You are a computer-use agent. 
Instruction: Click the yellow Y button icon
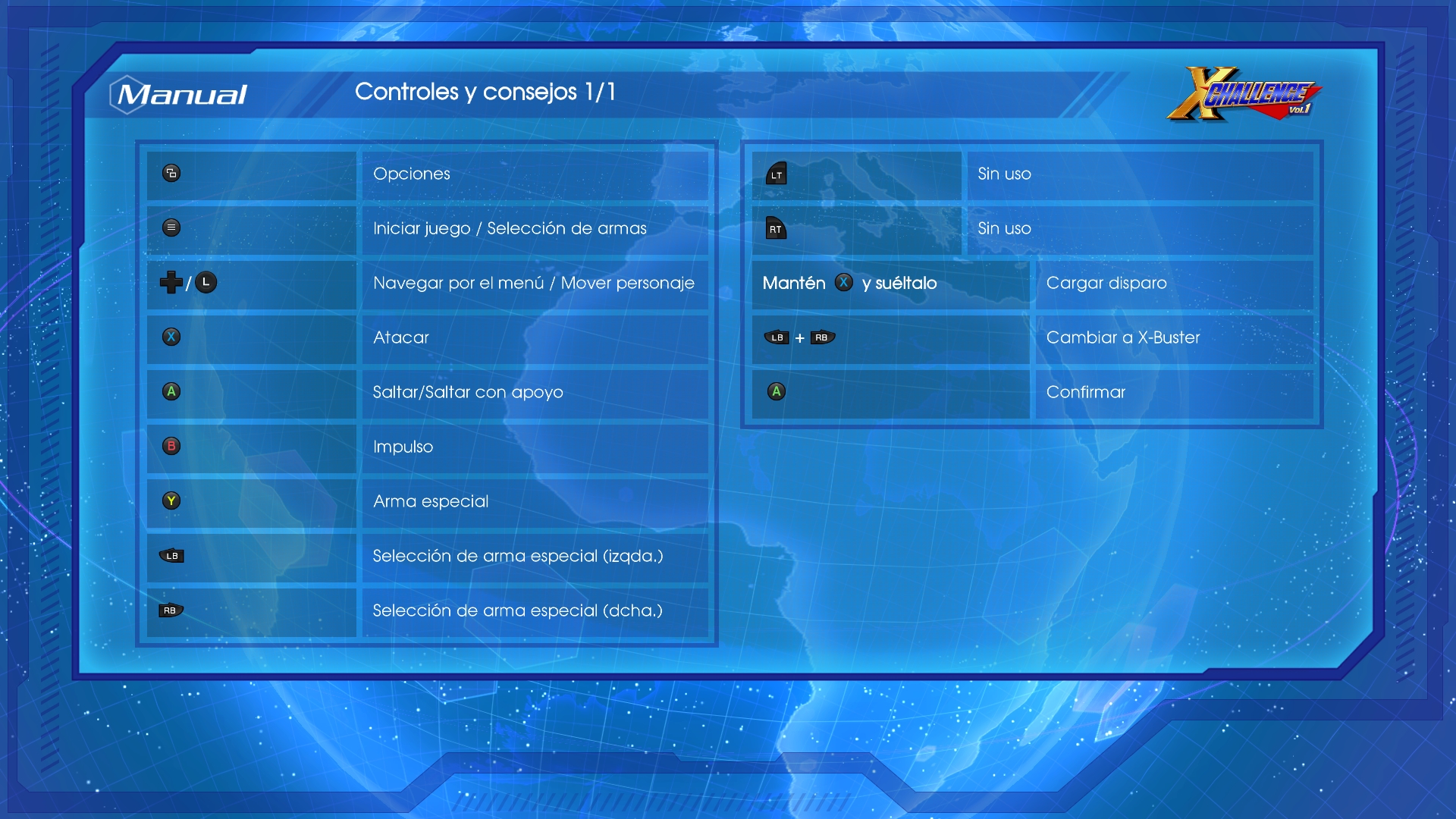tap(171, 500)
